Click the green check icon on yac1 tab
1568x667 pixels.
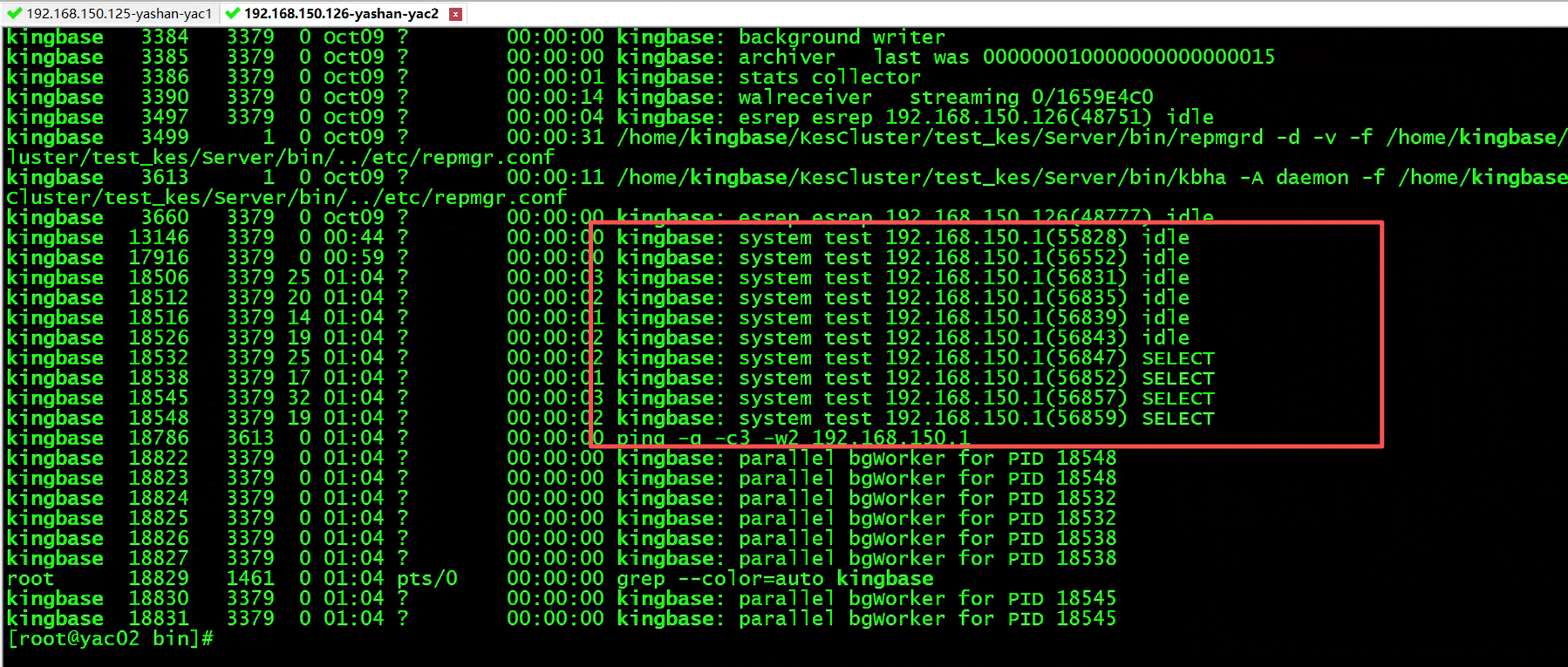pos(14,13)
